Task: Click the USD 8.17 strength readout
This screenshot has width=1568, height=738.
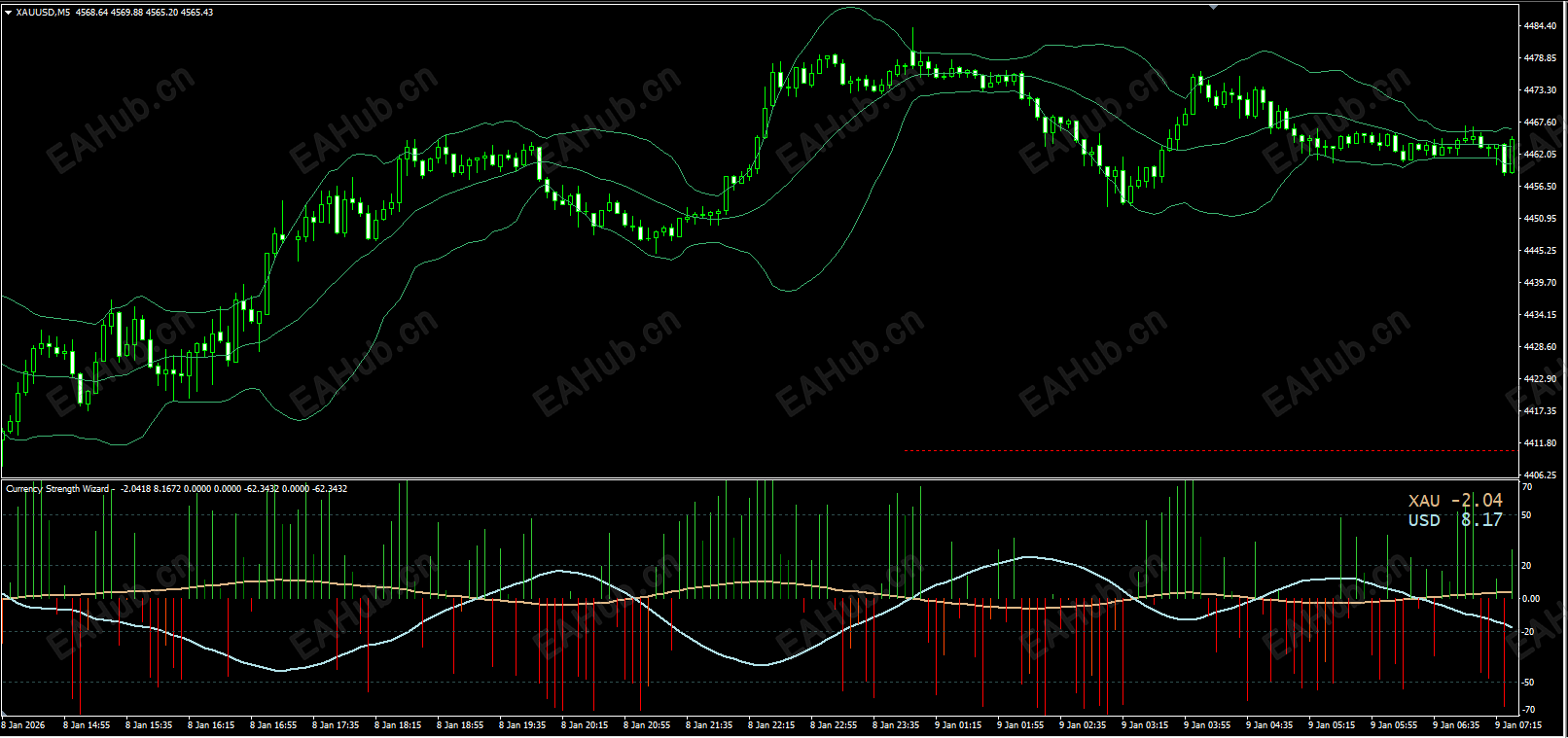Action: pos(1455,520)
